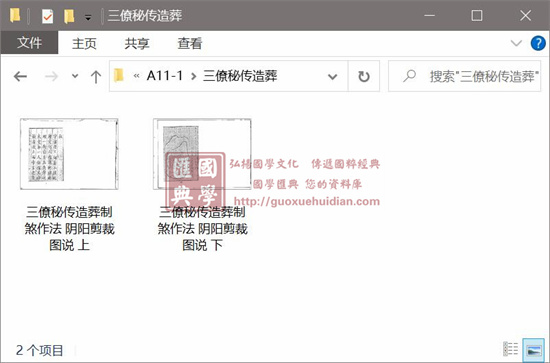Switch to the 主页 ribbon tab
This screenshot has height=363, width=550.
click(84, 43)
